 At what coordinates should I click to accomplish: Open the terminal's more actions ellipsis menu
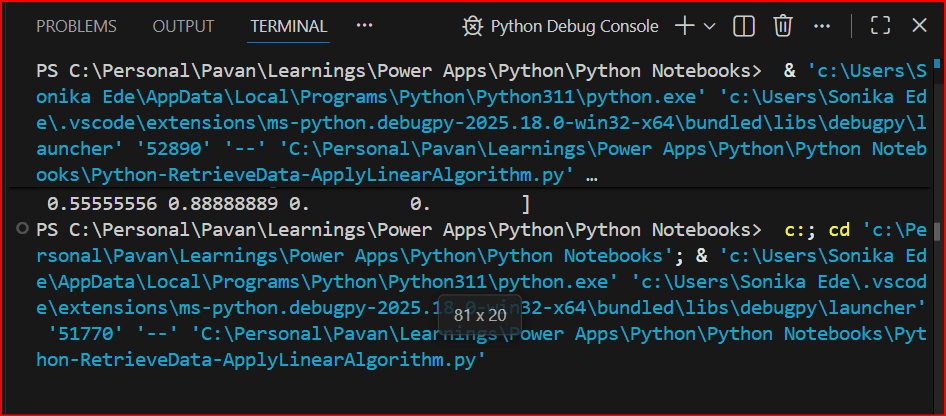click(x=822, y=26)
